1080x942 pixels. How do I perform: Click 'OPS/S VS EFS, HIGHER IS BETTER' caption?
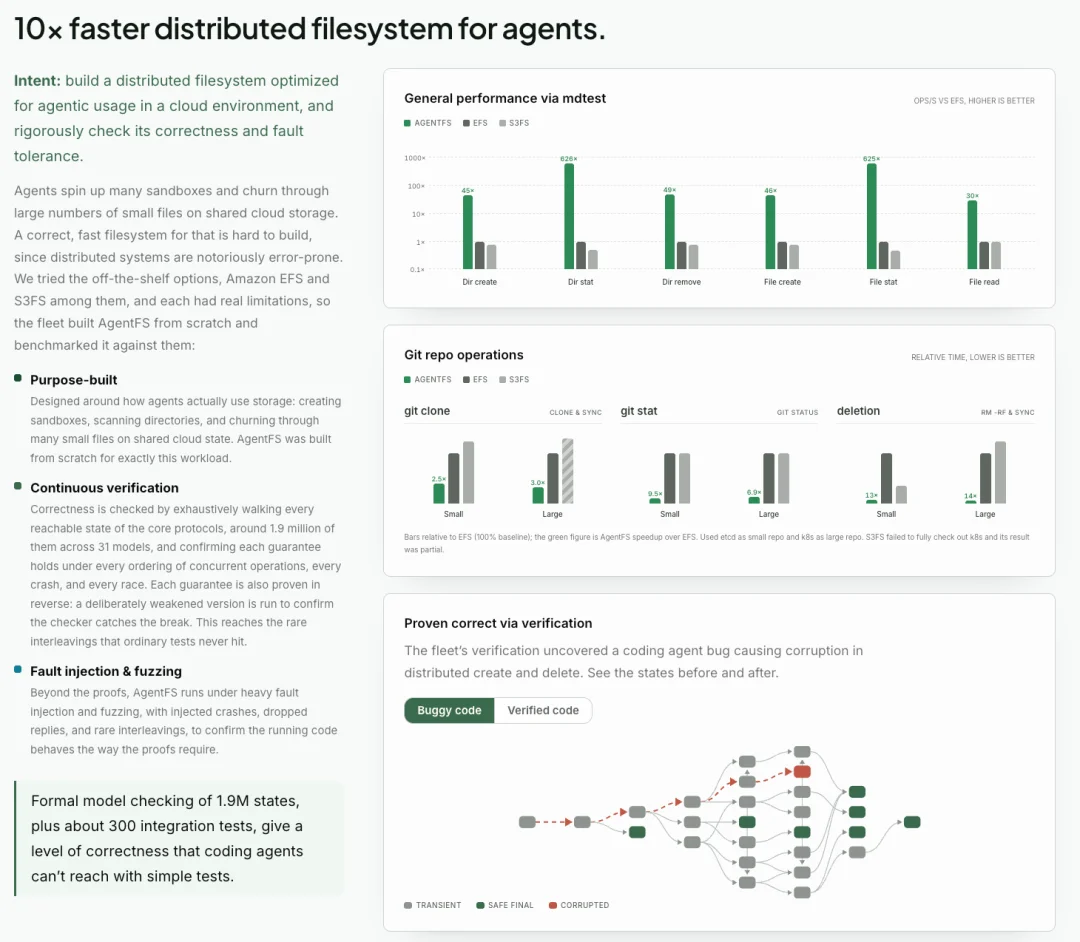pyautogui.click(x=974, y=101)
